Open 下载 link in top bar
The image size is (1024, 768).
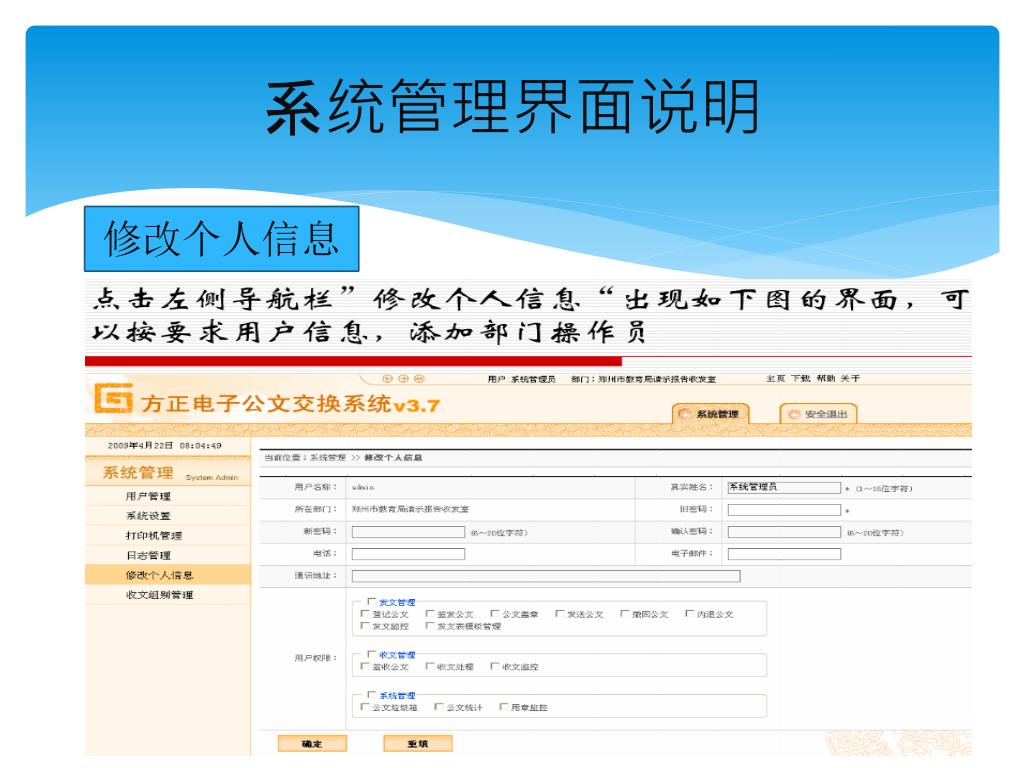[x=801, y=379]
